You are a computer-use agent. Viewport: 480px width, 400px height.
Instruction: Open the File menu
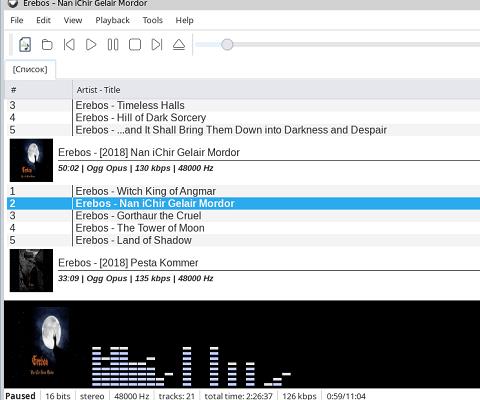tap(17, 20)
